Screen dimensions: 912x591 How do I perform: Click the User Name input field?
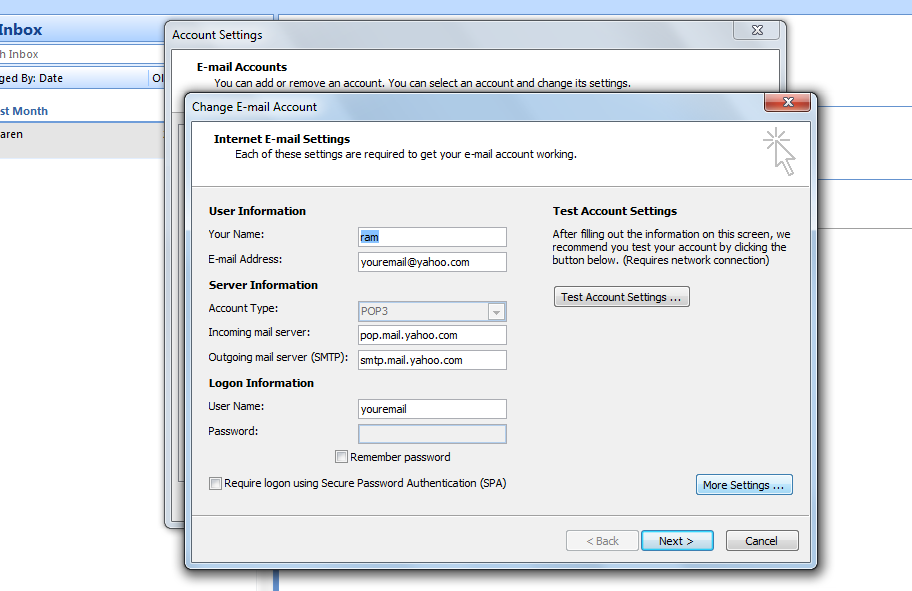(432, 409)
